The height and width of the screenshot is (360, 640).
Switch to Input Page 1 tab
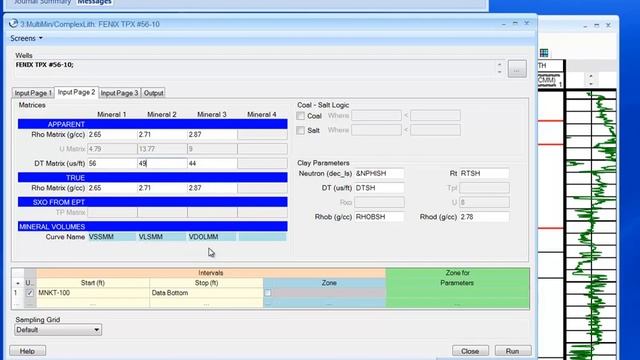pos(33,93)
